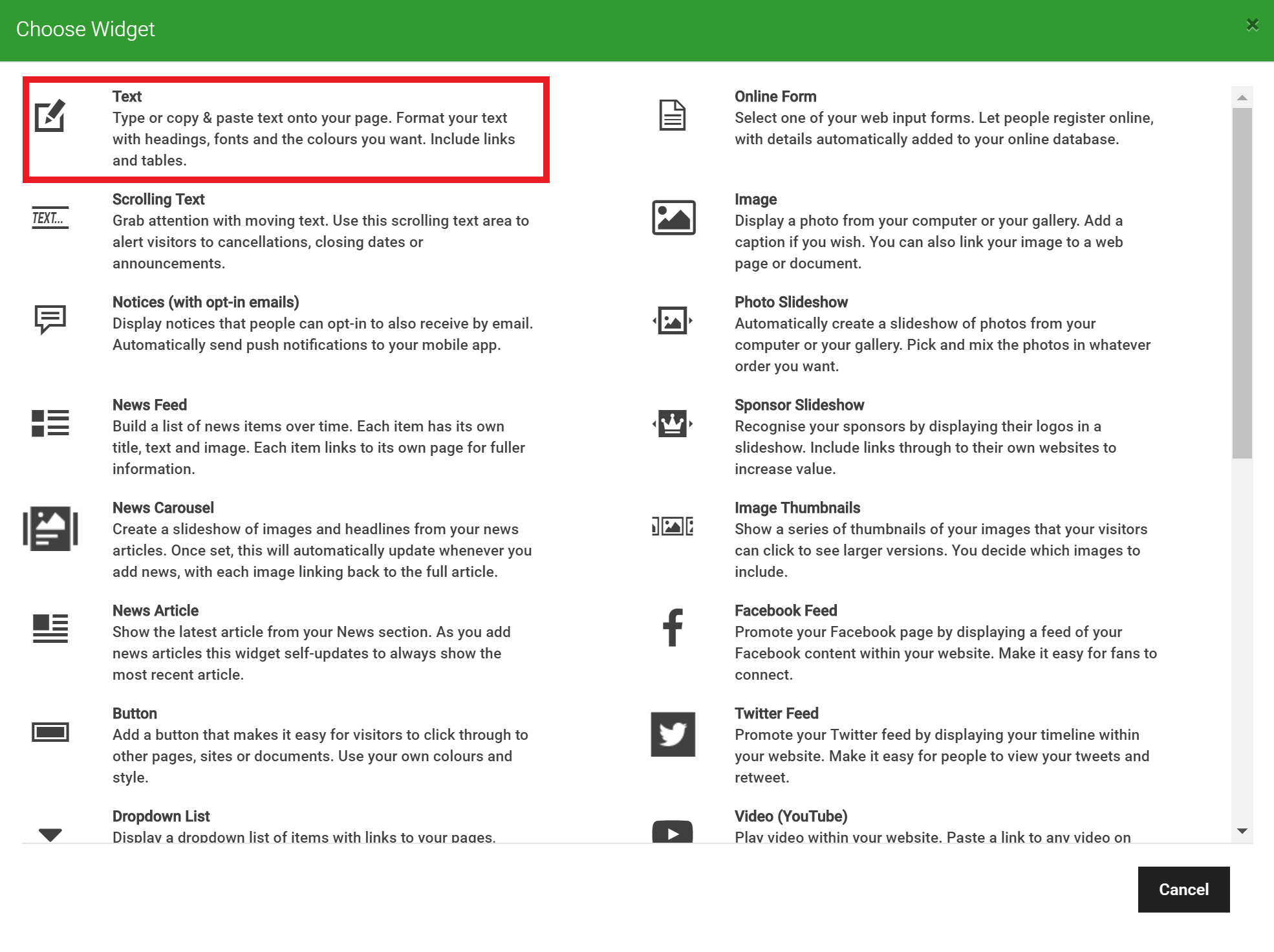
Task: Click the scrollbar up arrow
Action: point(1242,98)
